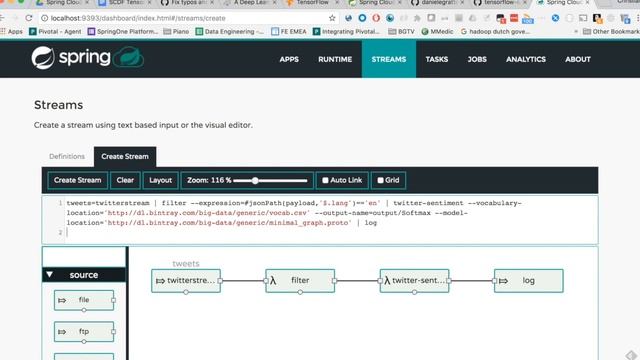The height and width of the screenshot is (360, 640).
Task: Click the tap port below twitter-sentiment node
Action: pos(414,292)
